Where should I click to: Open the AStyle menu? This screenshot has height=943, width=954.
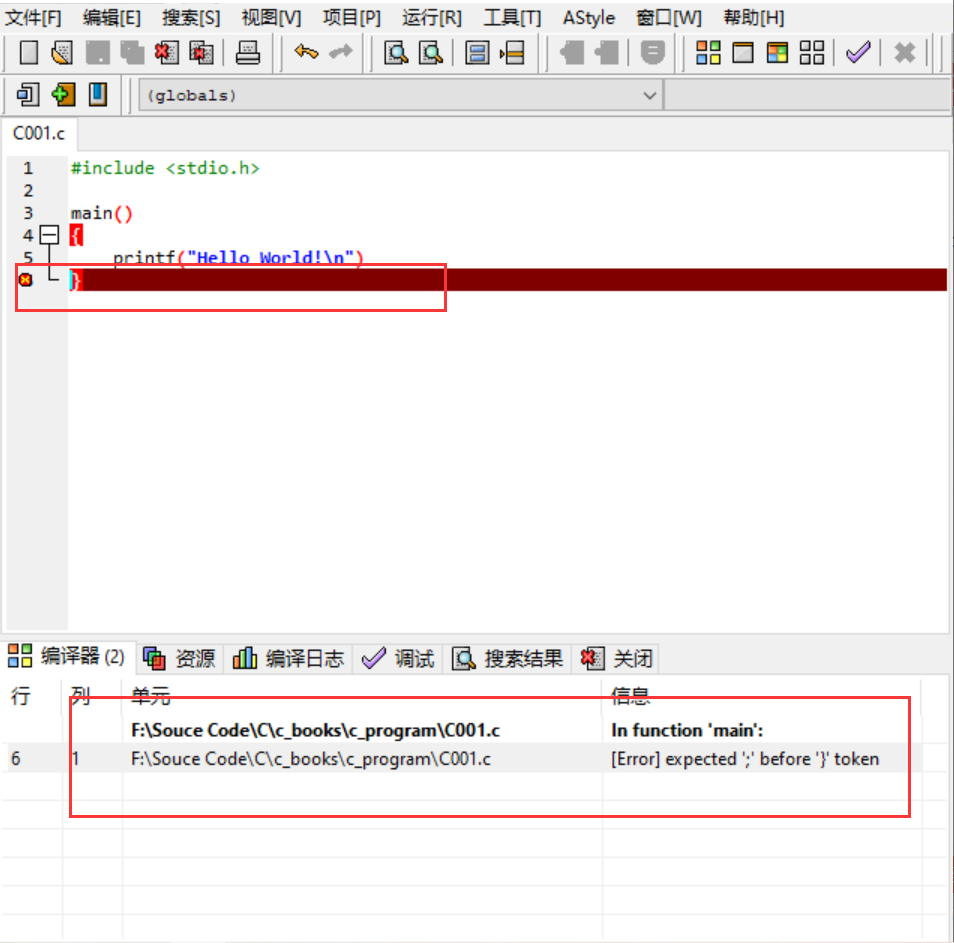(589, 18)
